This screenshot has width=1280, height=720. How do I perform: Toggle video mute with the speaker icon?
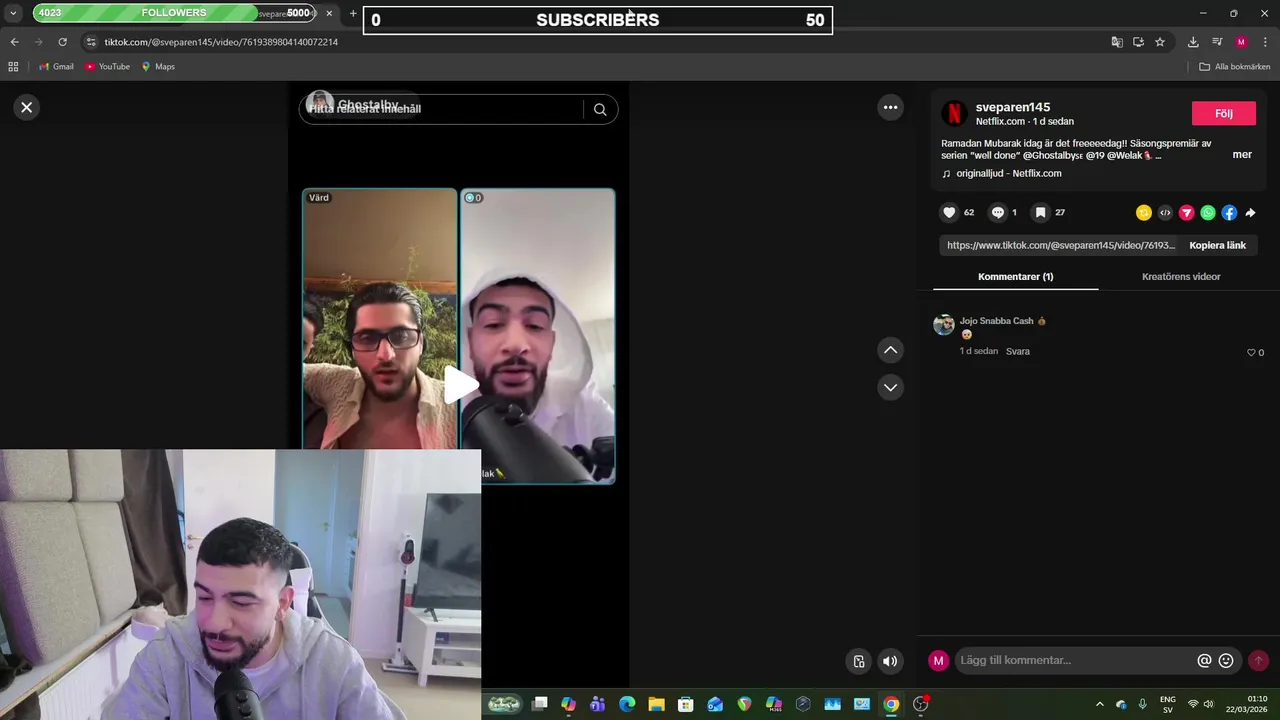click(x=890, y=661)
